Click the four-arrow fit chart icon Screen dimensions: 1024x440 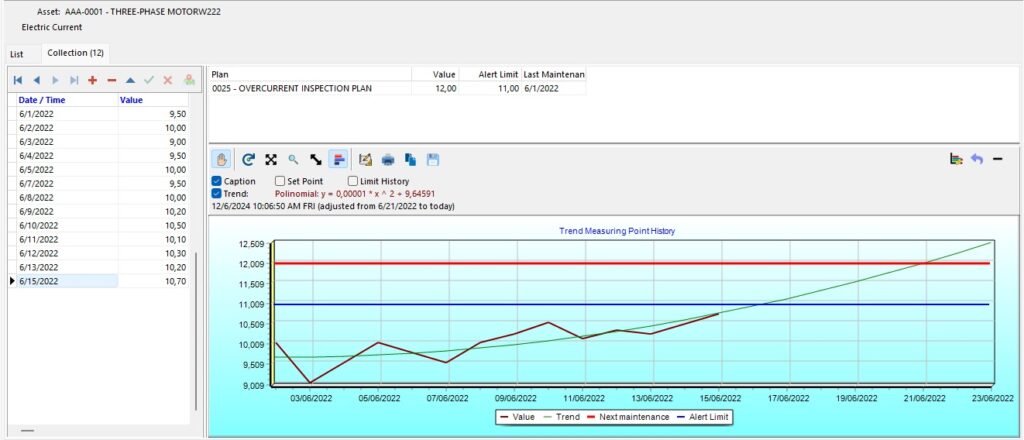pos(271,159)
